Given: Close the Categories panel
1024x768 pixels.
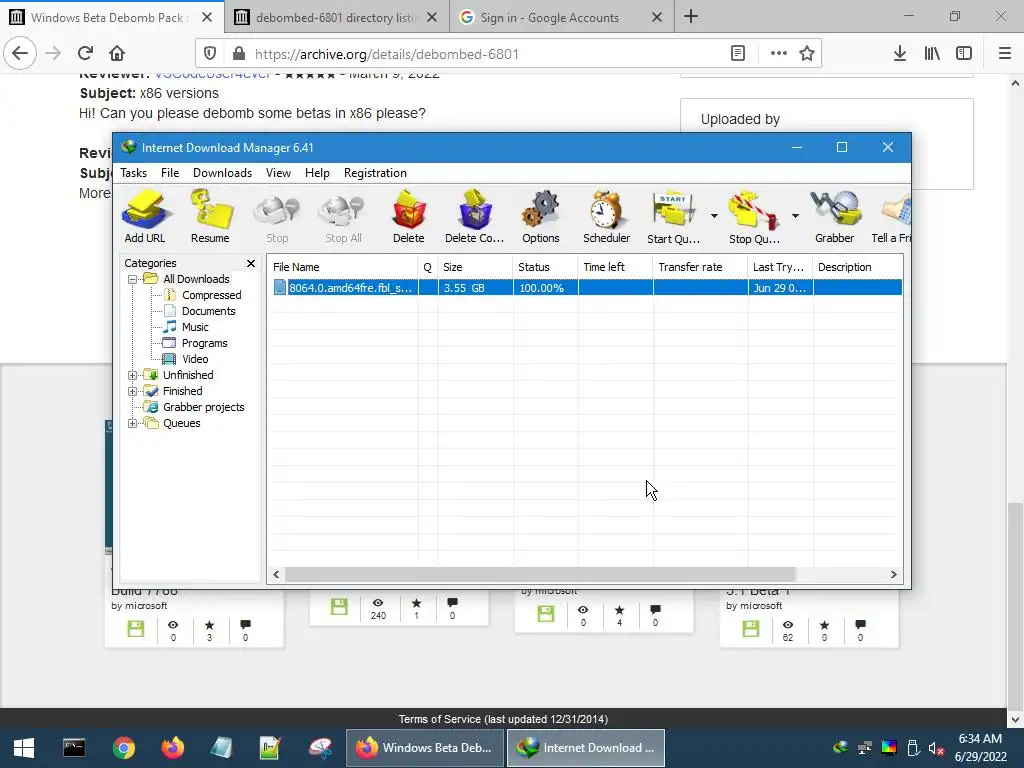Looking at the screenshot, I should coord(251,263).
